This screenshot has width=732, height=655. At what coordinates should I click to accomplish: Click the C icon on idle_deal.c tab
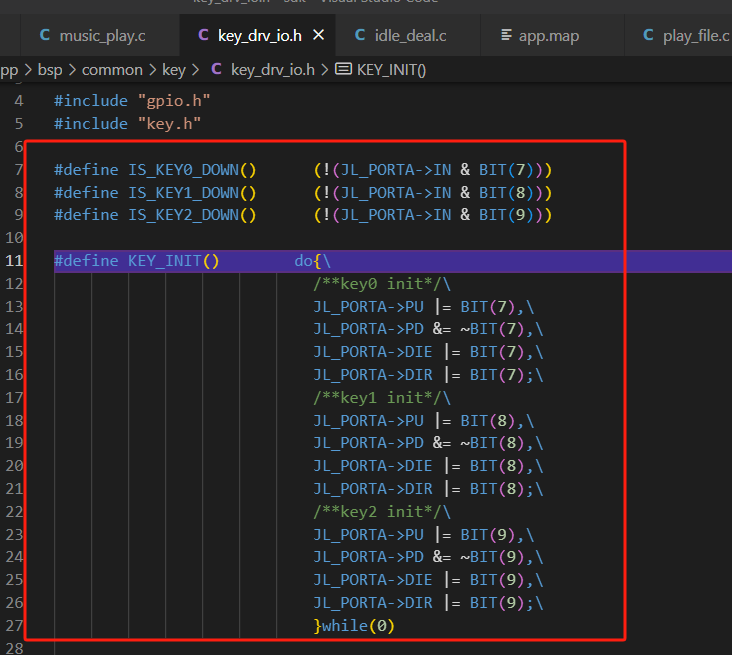pyautogui.click(x=360, y=35)
